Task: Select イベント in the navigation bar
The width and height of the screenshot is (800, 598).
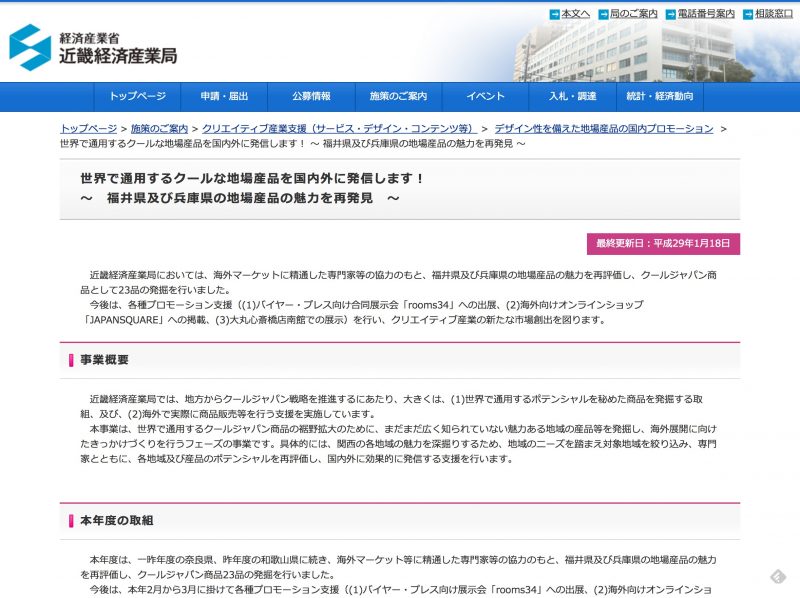Action: (x=485, y=96)
